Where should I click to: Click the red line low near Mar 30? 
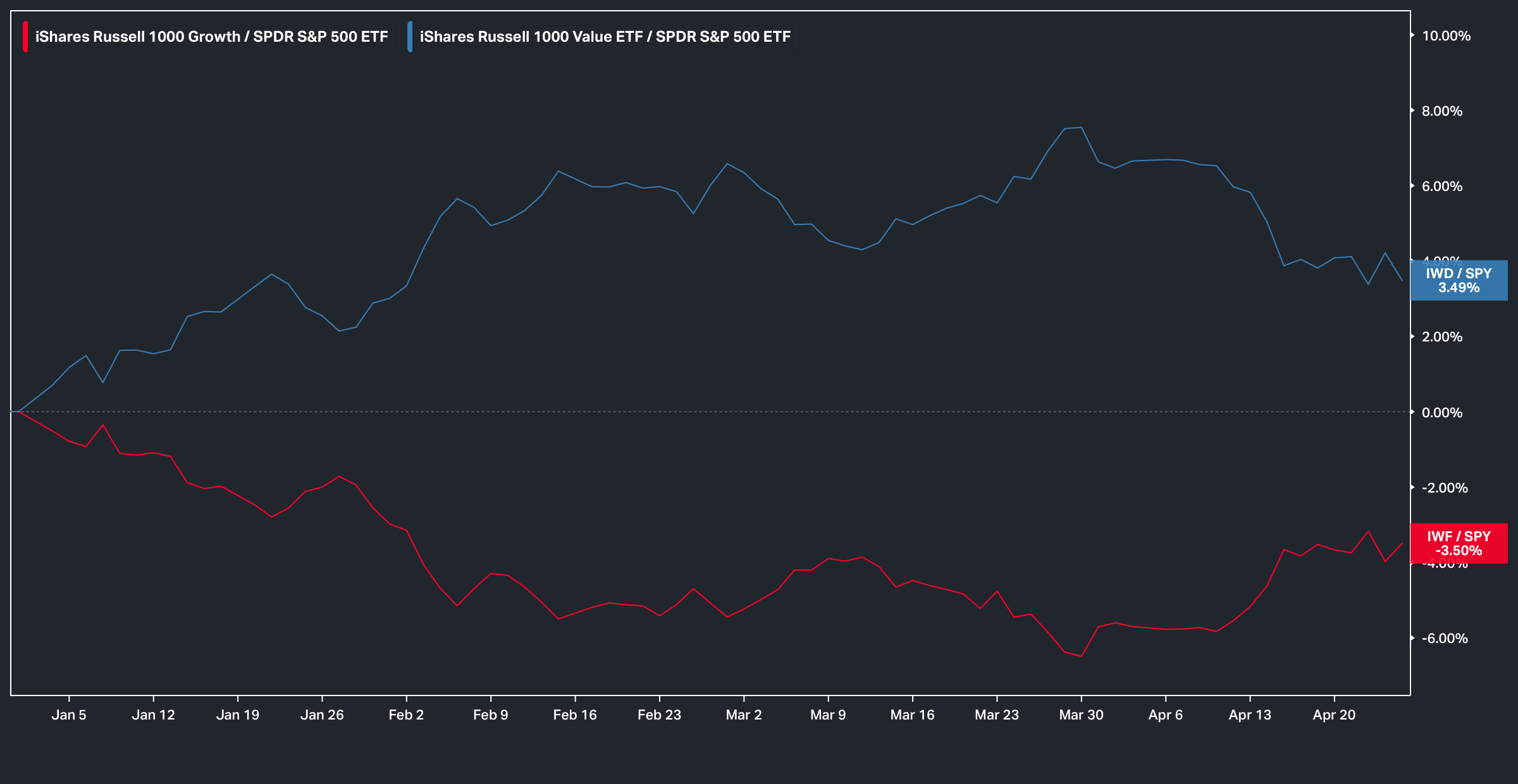tap(1081, 656)
